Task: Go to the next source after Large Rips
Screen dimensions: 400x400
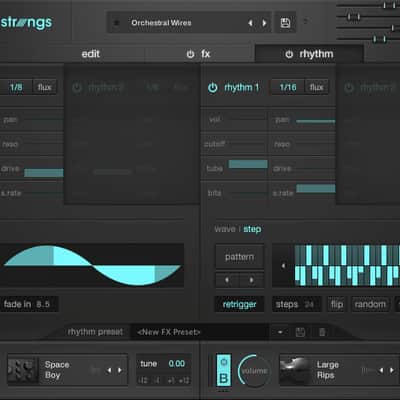Action: coord(392,370)
